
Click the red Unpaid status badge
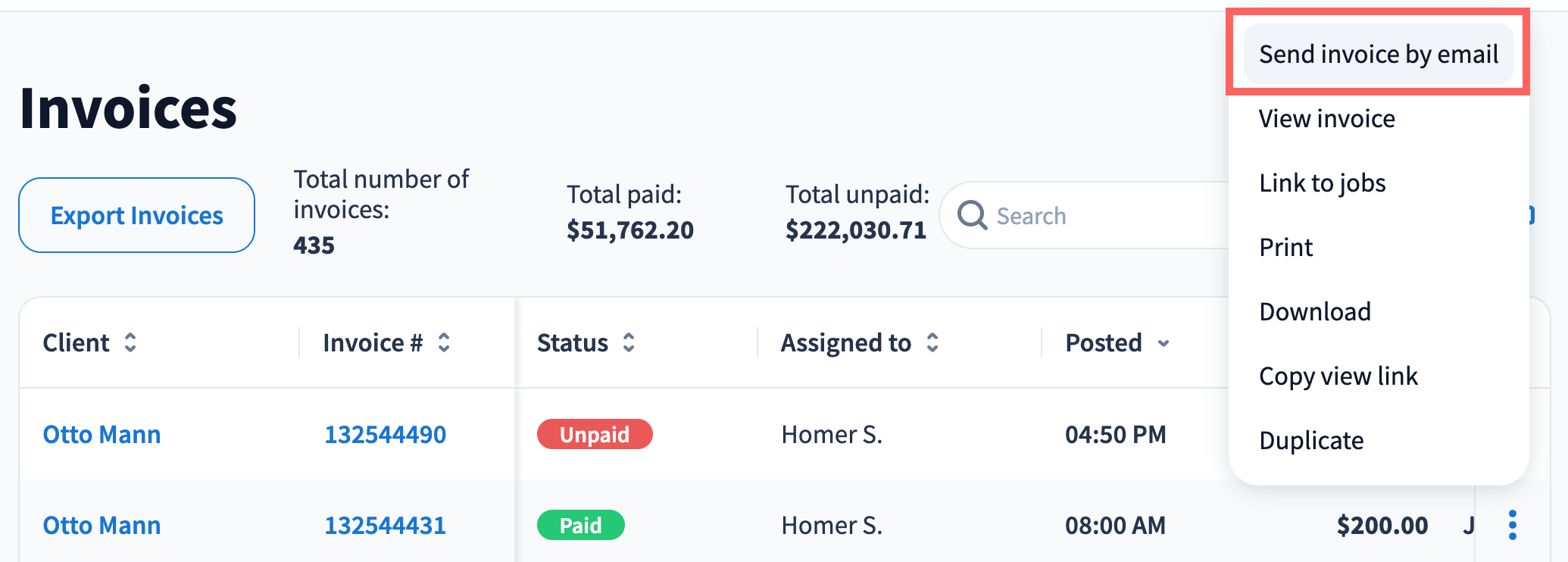pyautogui.click(x=594, y=435)
